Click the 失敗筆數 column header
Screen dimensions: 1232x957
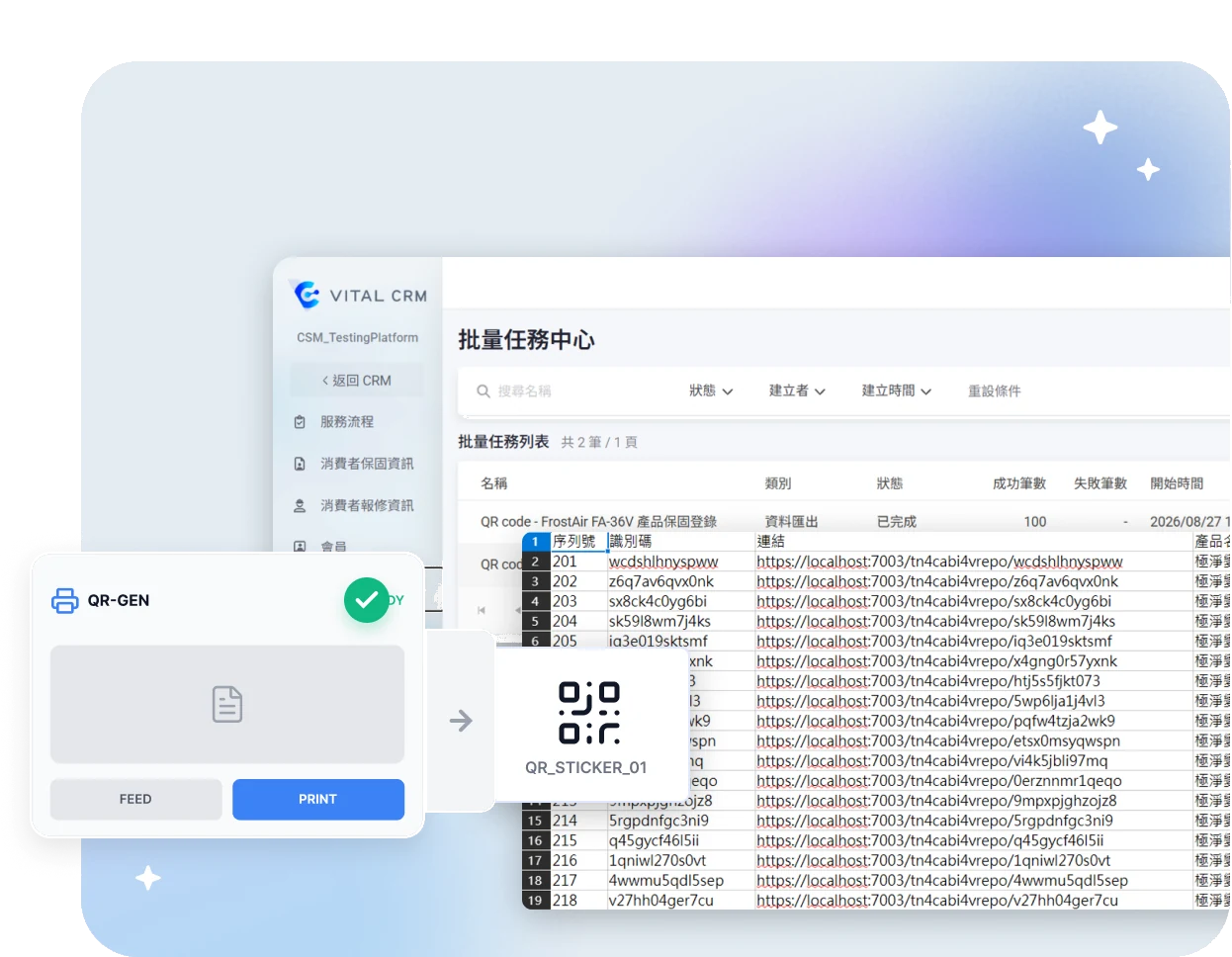[1100, 483]
